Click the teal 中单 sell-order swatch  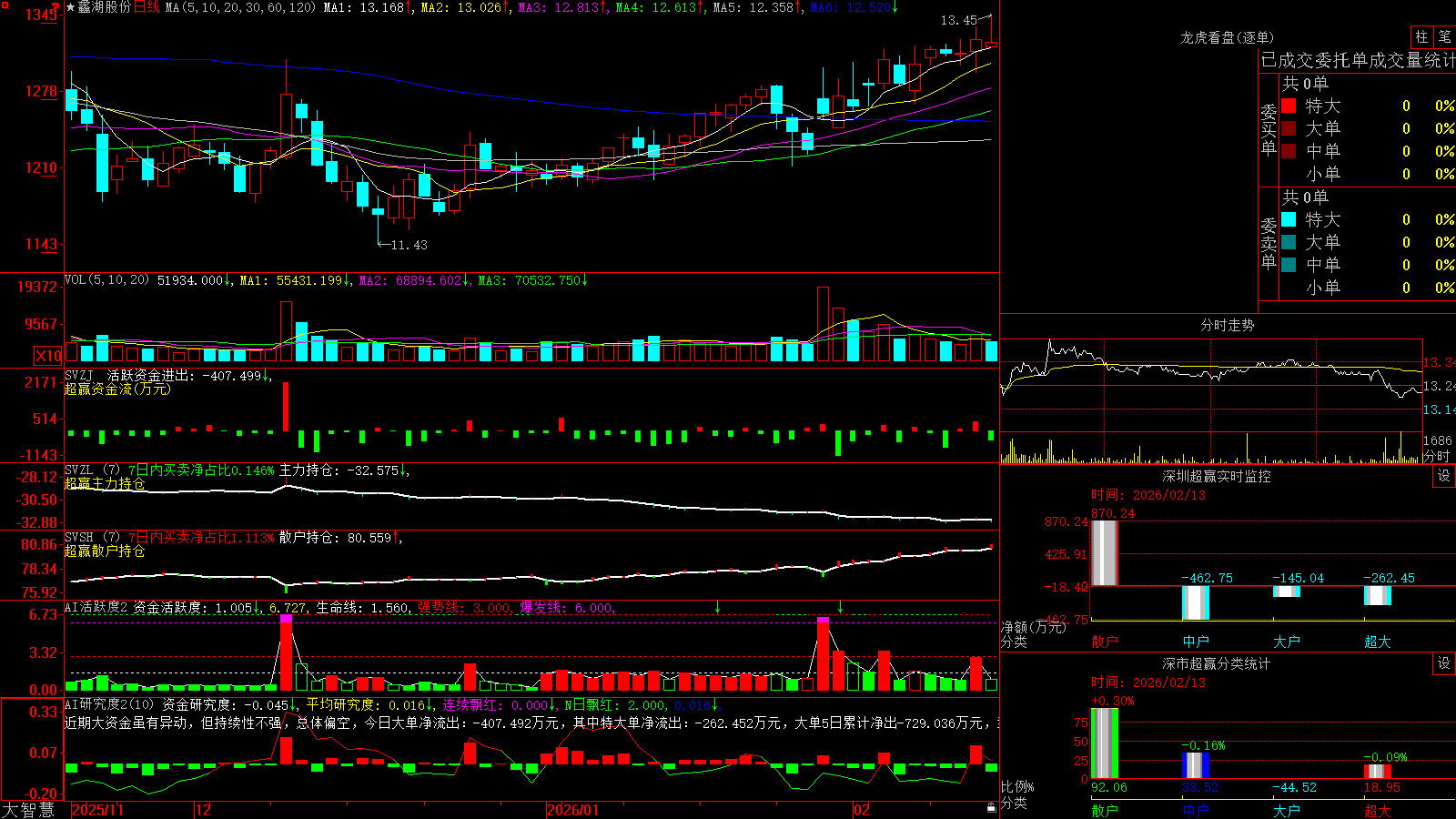point(1289,265)
